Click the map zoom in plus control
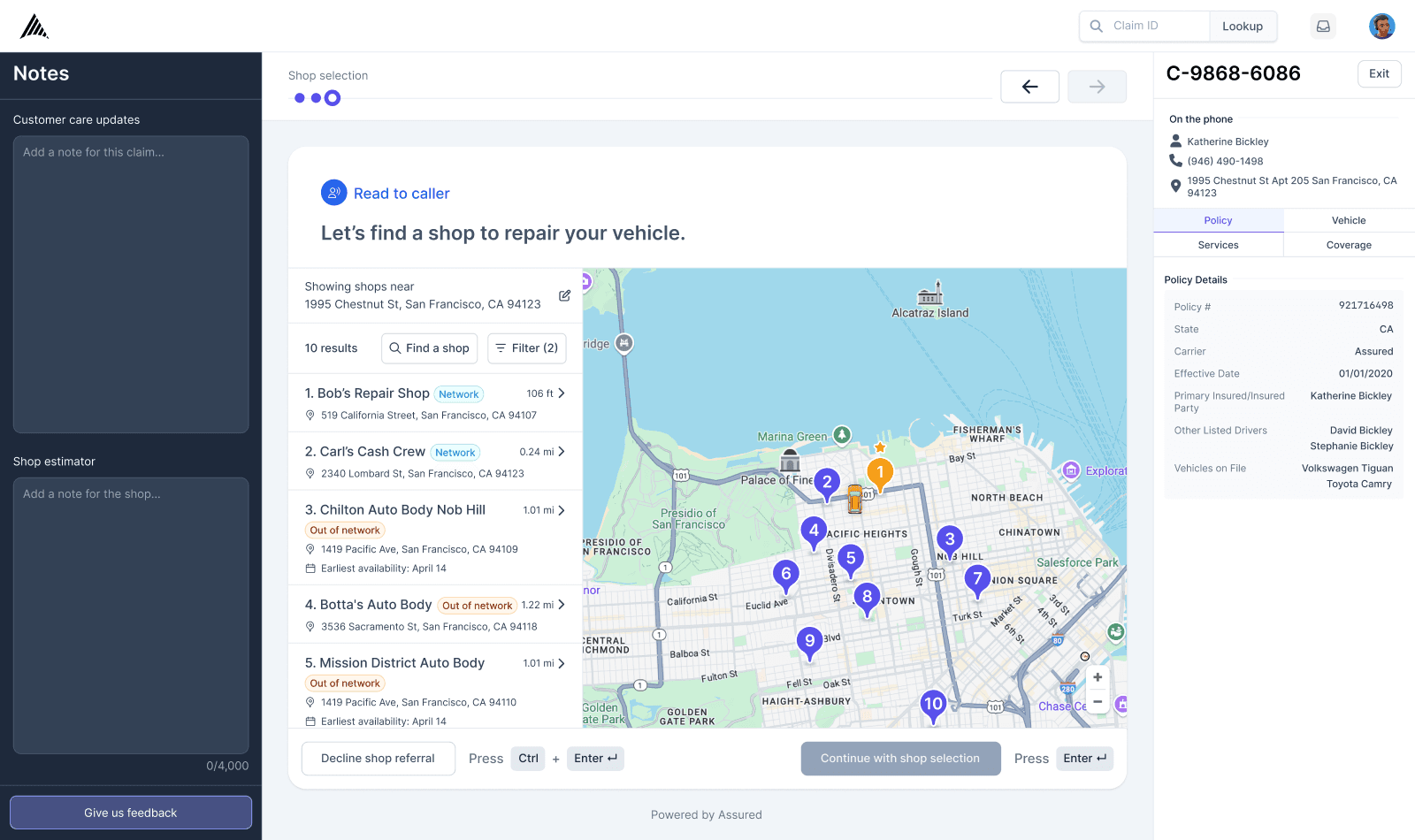Viewport: 1415px width, 840px height. (1097, 676)
